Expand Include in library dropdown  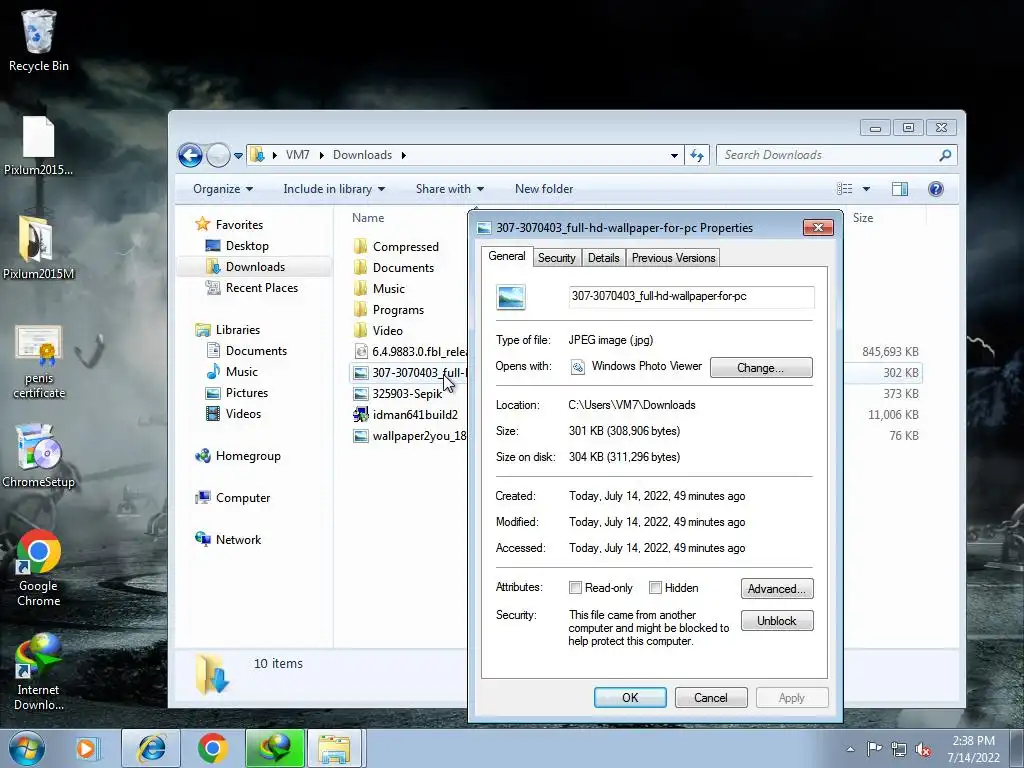pyautogui.click(x=334, y=189)
